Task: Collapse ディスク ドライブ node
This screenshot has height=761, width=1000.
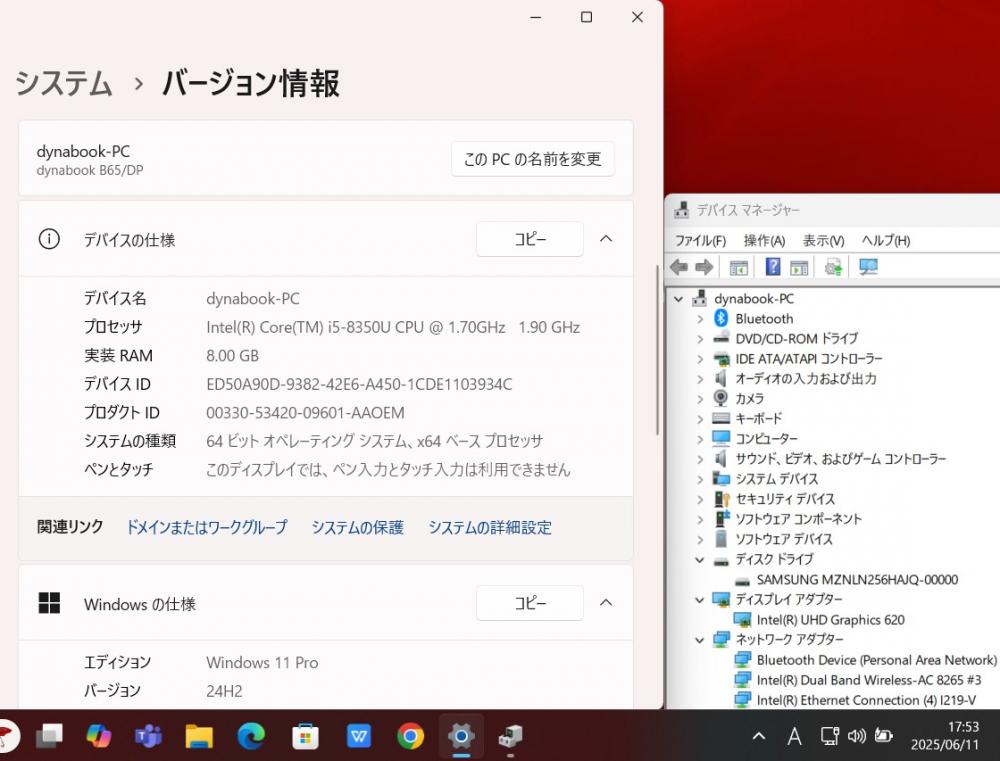Action: pyautogui.click(x=700, y=560)
